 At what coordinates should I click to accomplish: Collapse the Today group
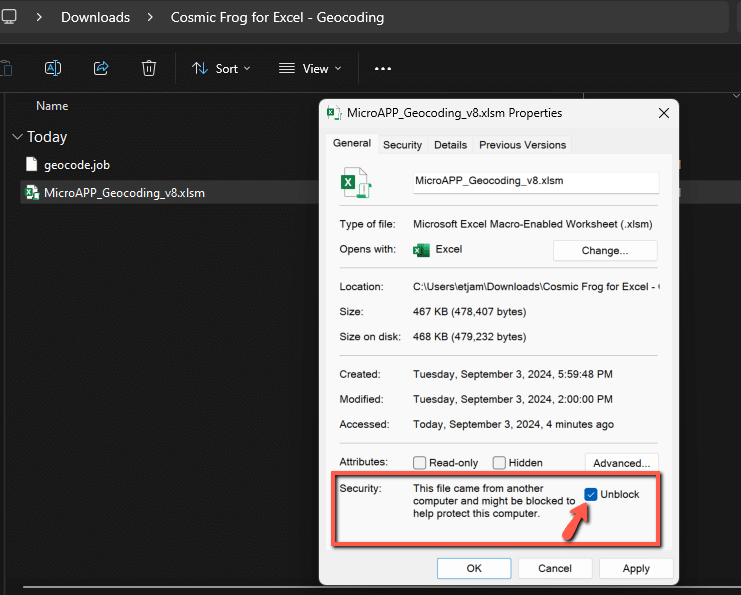[17, 137]
